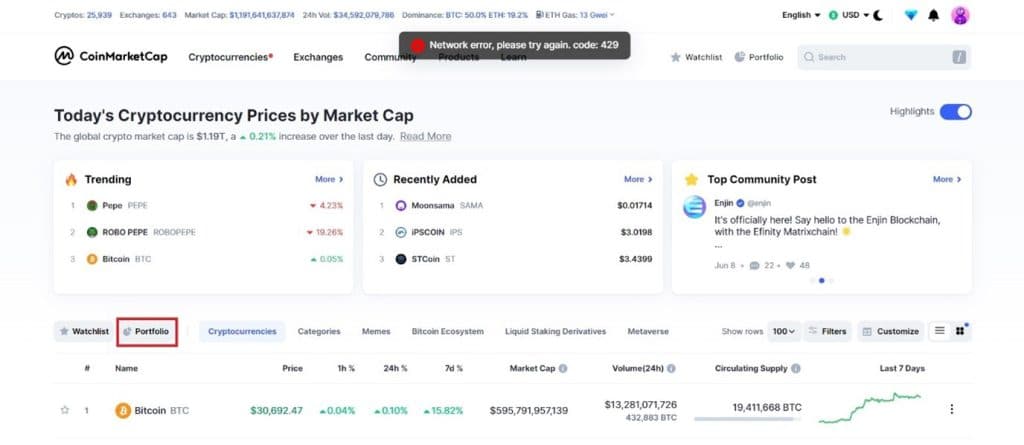Click the slash shortcut icon in search
This screenshot has height=445, width=1024.
click(959, 57)
